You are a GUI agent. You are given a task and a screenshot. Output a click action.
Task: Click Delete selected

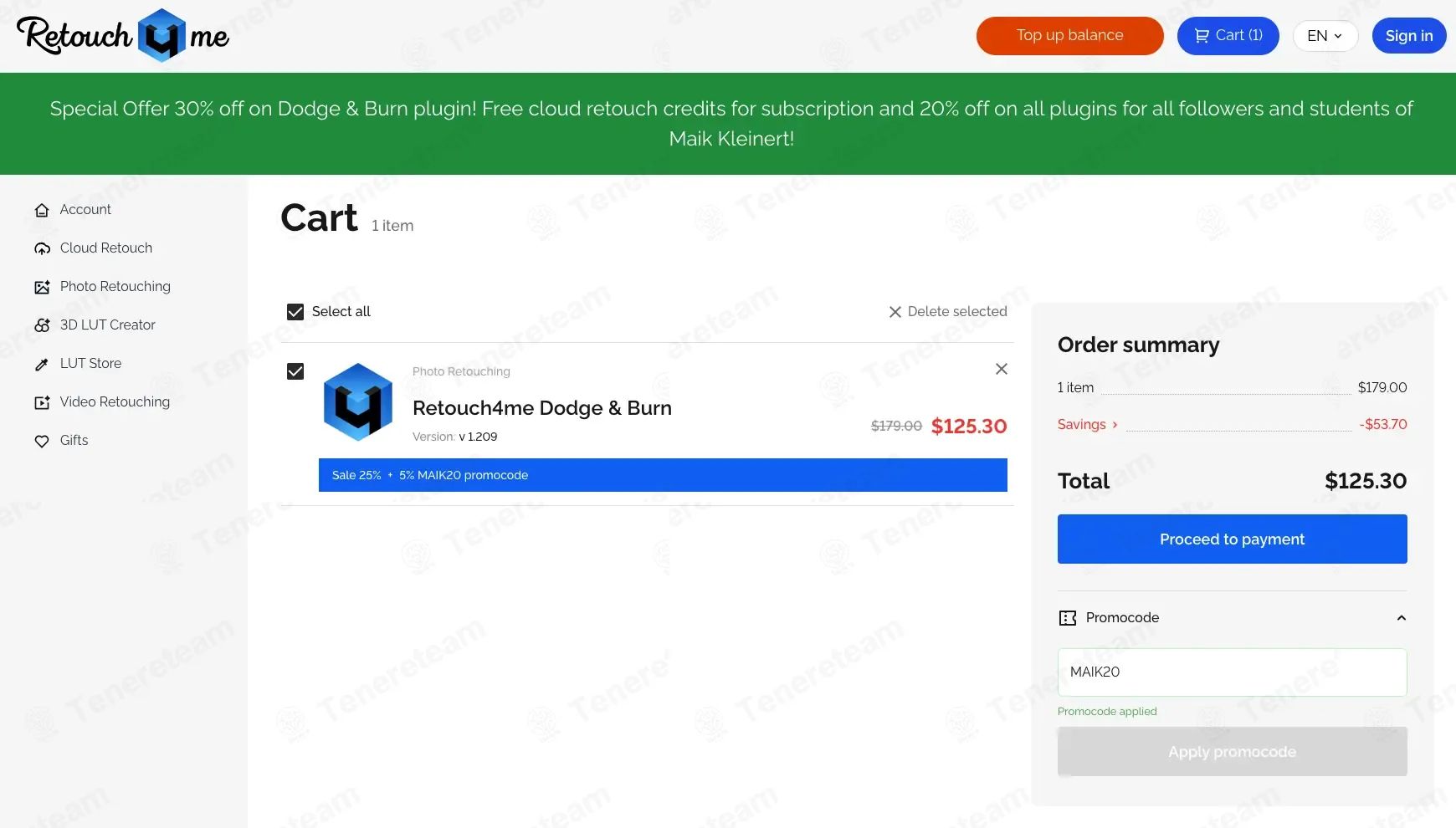pyautogui.click(x=947, y=311)
